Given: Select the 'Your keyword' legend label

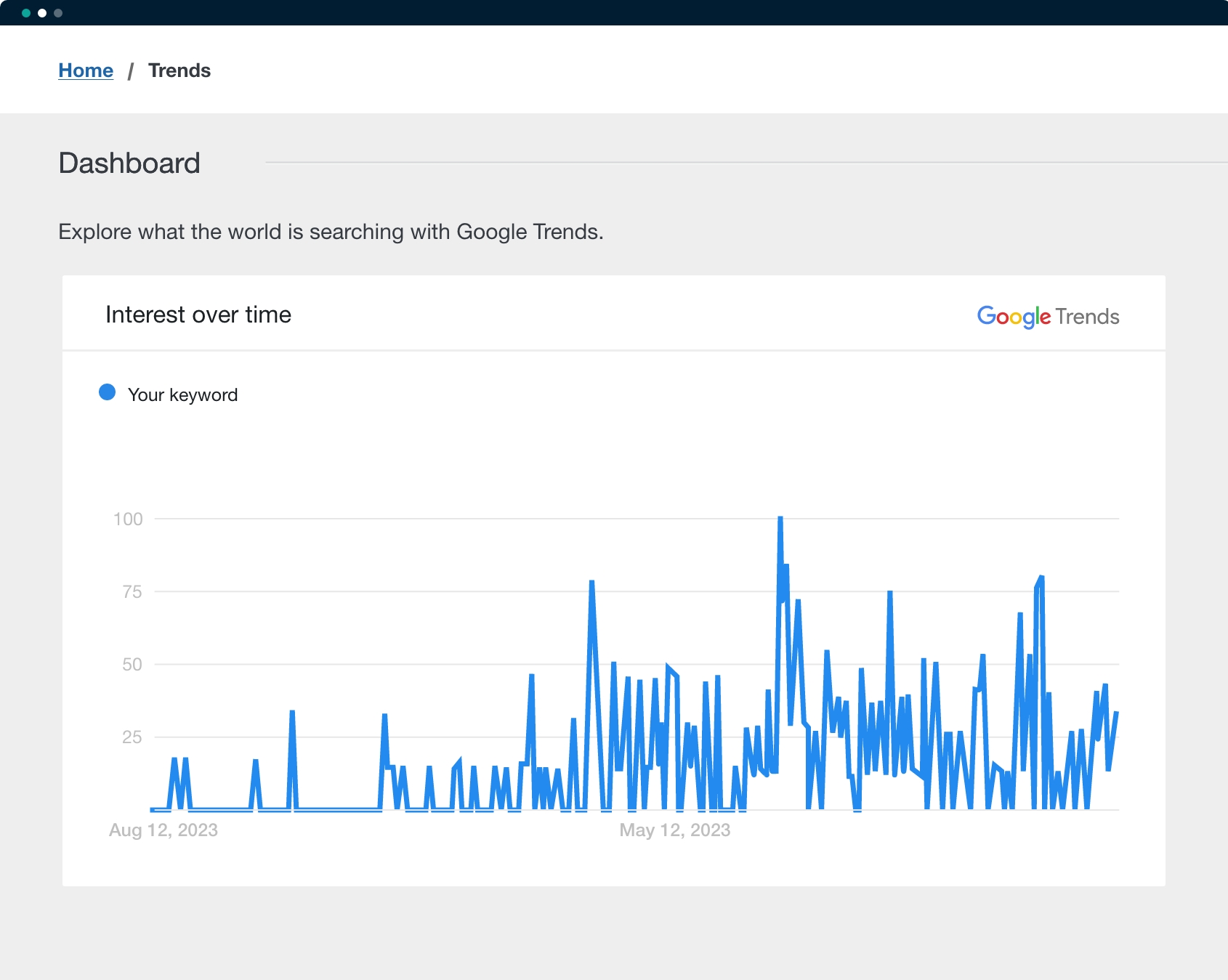Looking at the screenshot, I should 183,394.
